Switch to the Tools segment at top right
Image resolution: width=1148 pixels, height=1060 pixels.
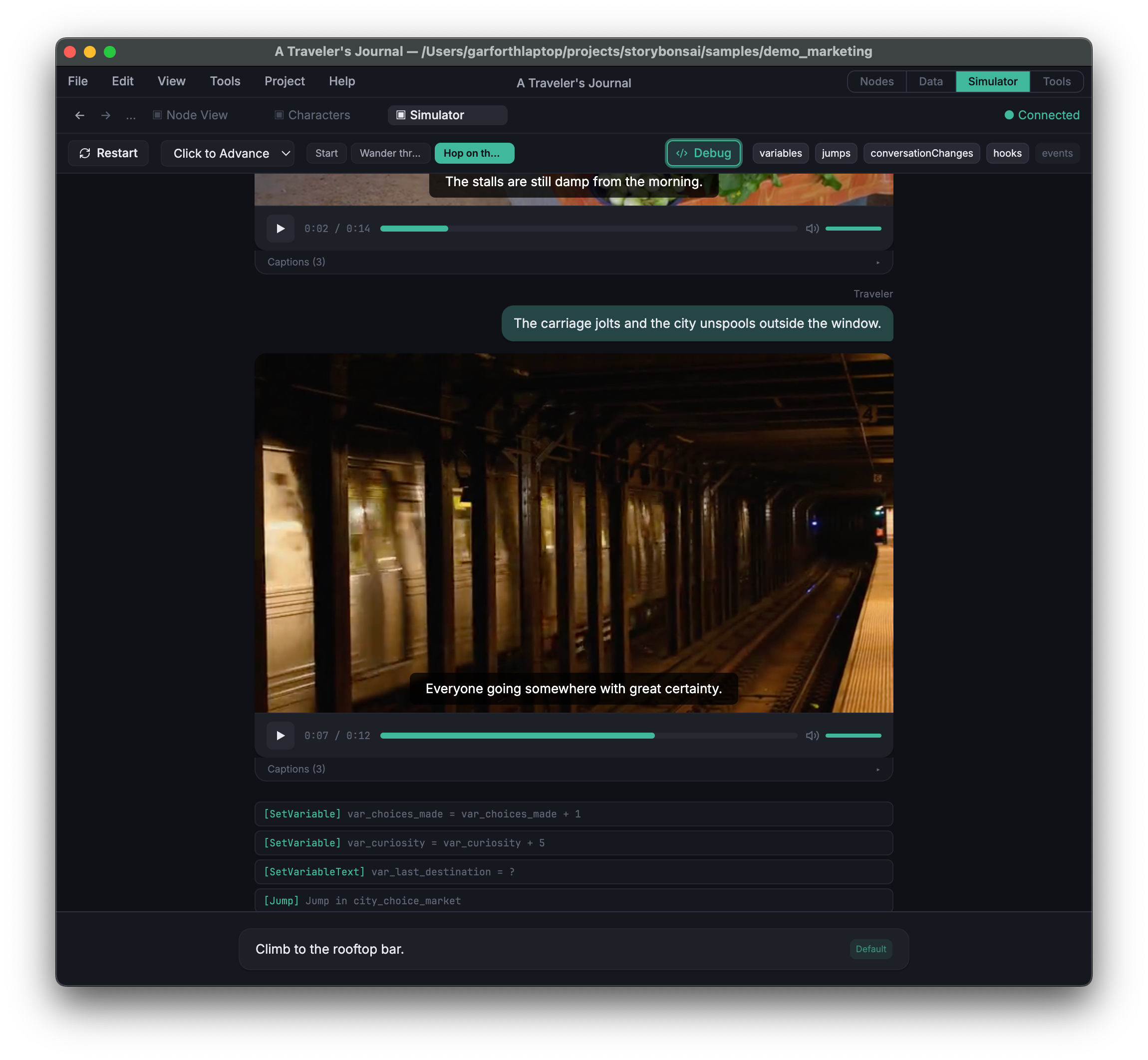1056,81
